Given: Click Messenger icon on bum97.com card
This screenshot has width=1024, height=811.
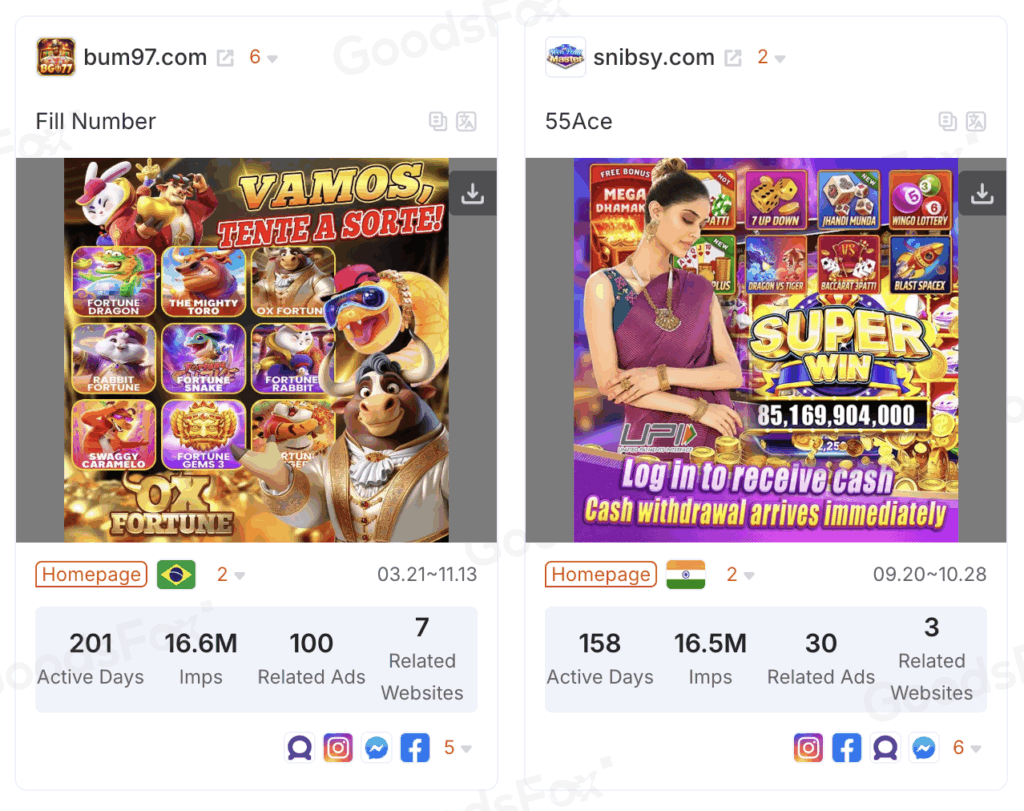Looking at the screenshot, I should coord(377,748).
